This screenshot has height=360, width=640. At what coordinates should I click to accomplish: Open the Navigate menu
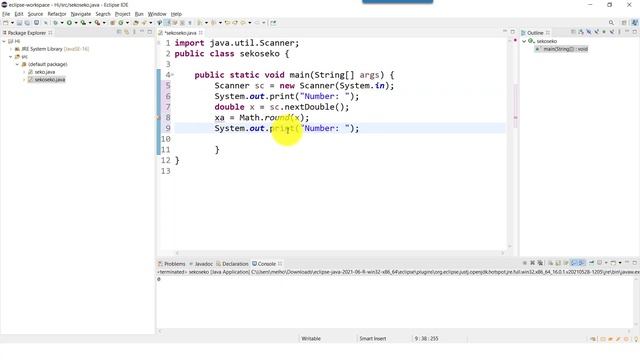81,14
